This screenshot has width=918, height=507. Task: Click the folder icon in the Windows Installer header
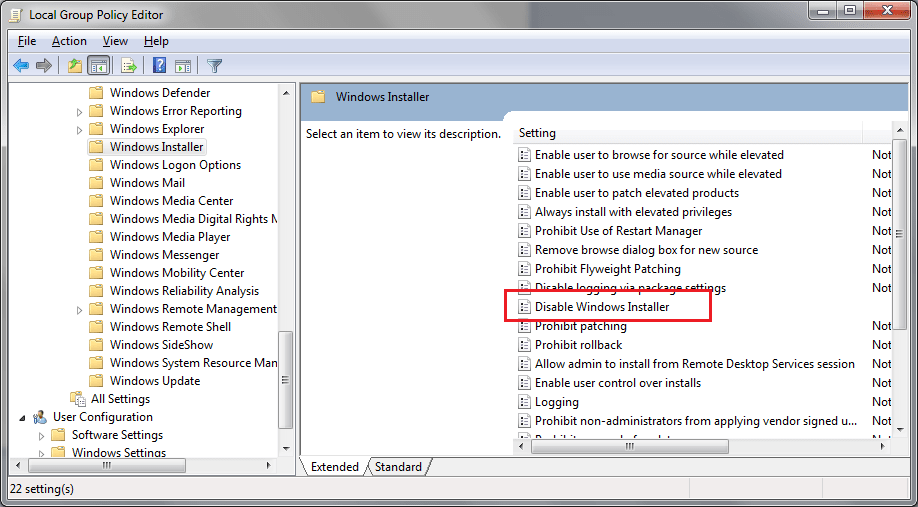318,97
